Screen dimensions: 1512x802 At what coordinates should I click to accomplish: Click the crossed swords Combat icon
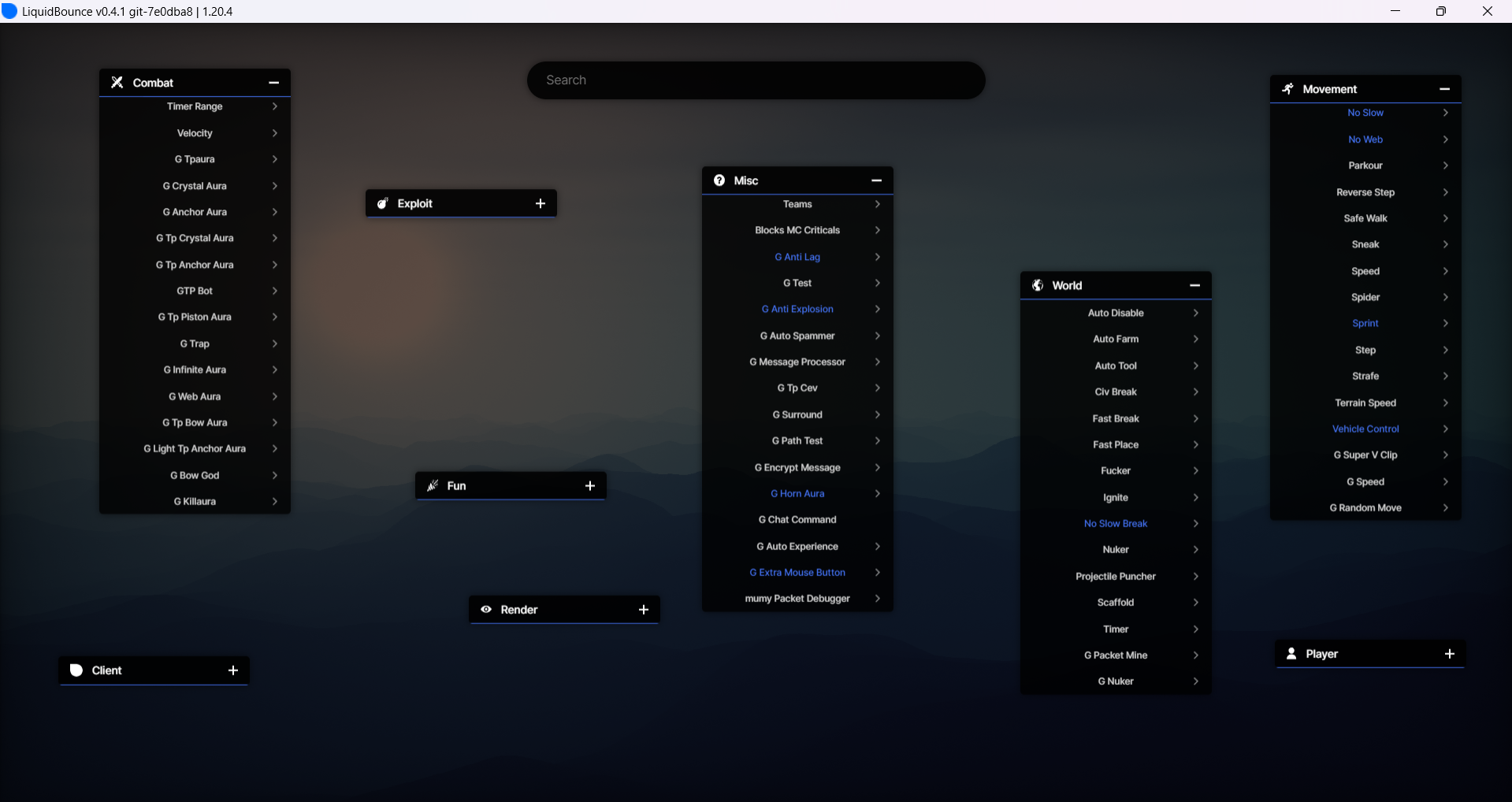point(117,83)
